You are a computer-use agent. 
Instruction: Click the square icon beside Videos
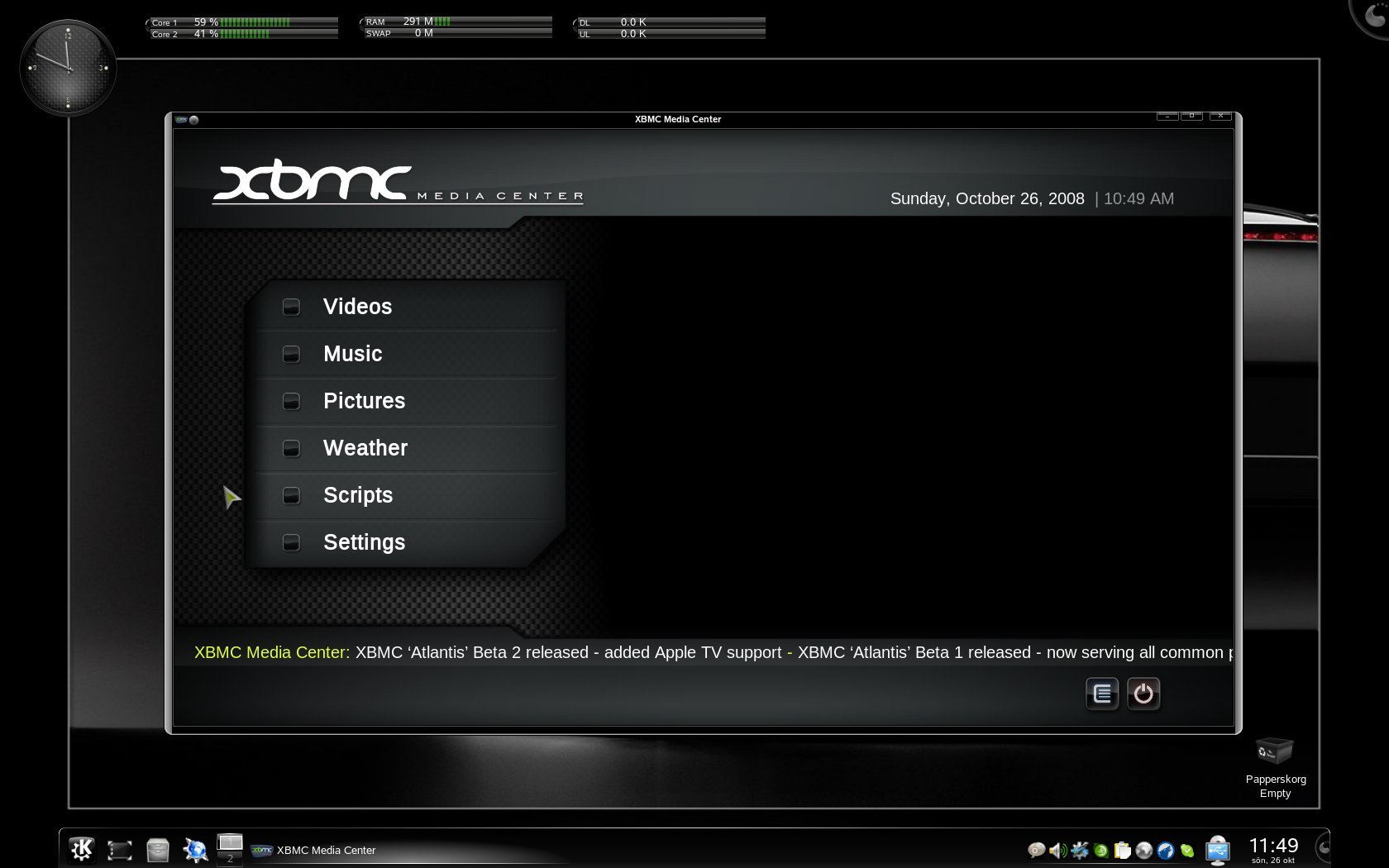(x=291, y=307)
